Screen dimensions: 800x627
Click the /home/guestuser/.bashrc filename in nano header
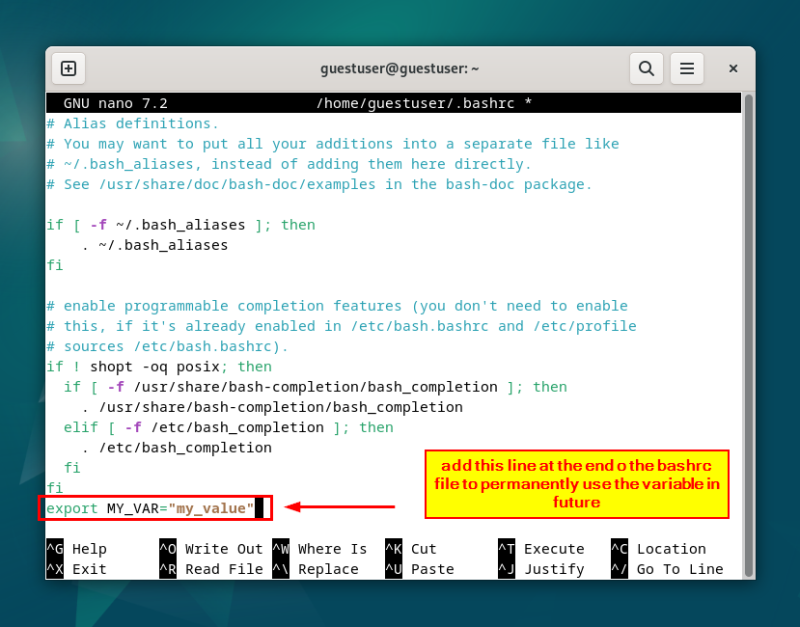point(424,103)
